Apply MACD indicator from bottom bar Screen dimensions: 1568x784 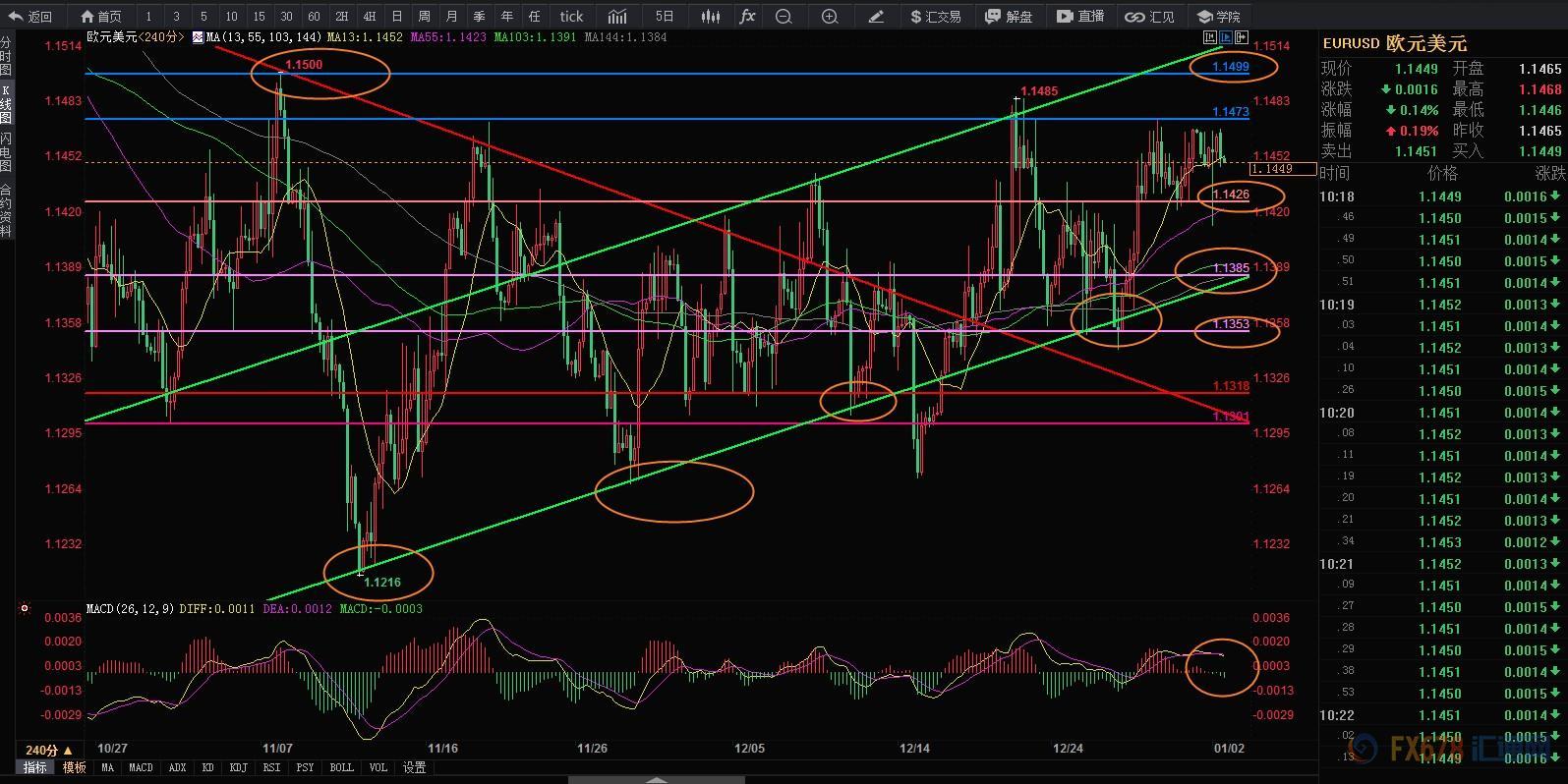pyautogui.click(x=141, y=767)
